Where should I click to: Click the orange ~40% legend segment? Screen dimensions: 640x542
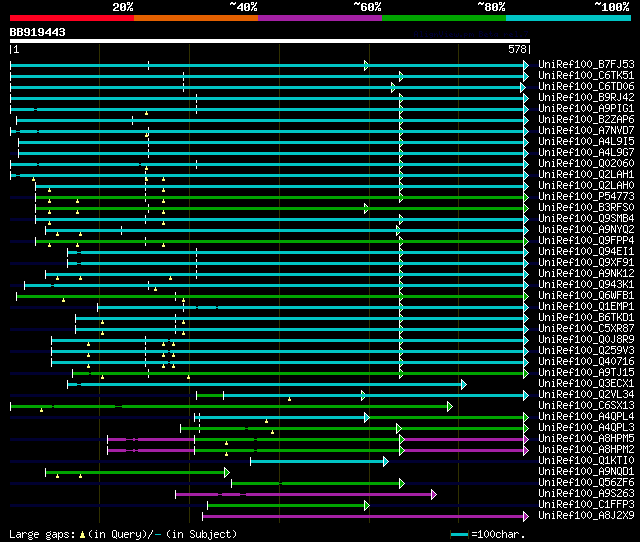(196, 18)
